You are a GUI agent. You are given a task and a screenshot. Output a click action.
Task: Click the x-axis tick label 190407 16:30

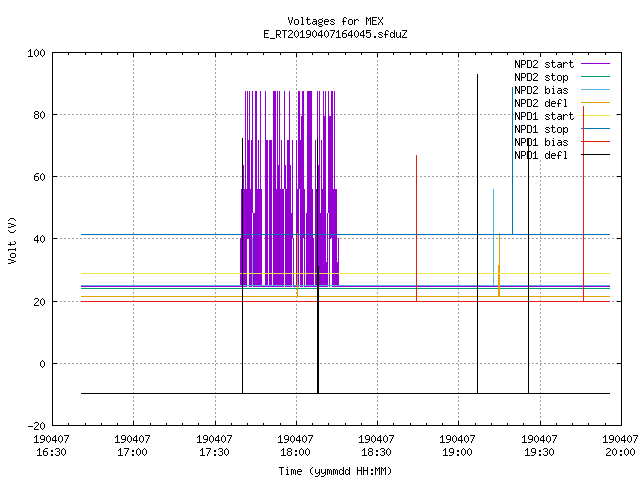click(51, 446)
